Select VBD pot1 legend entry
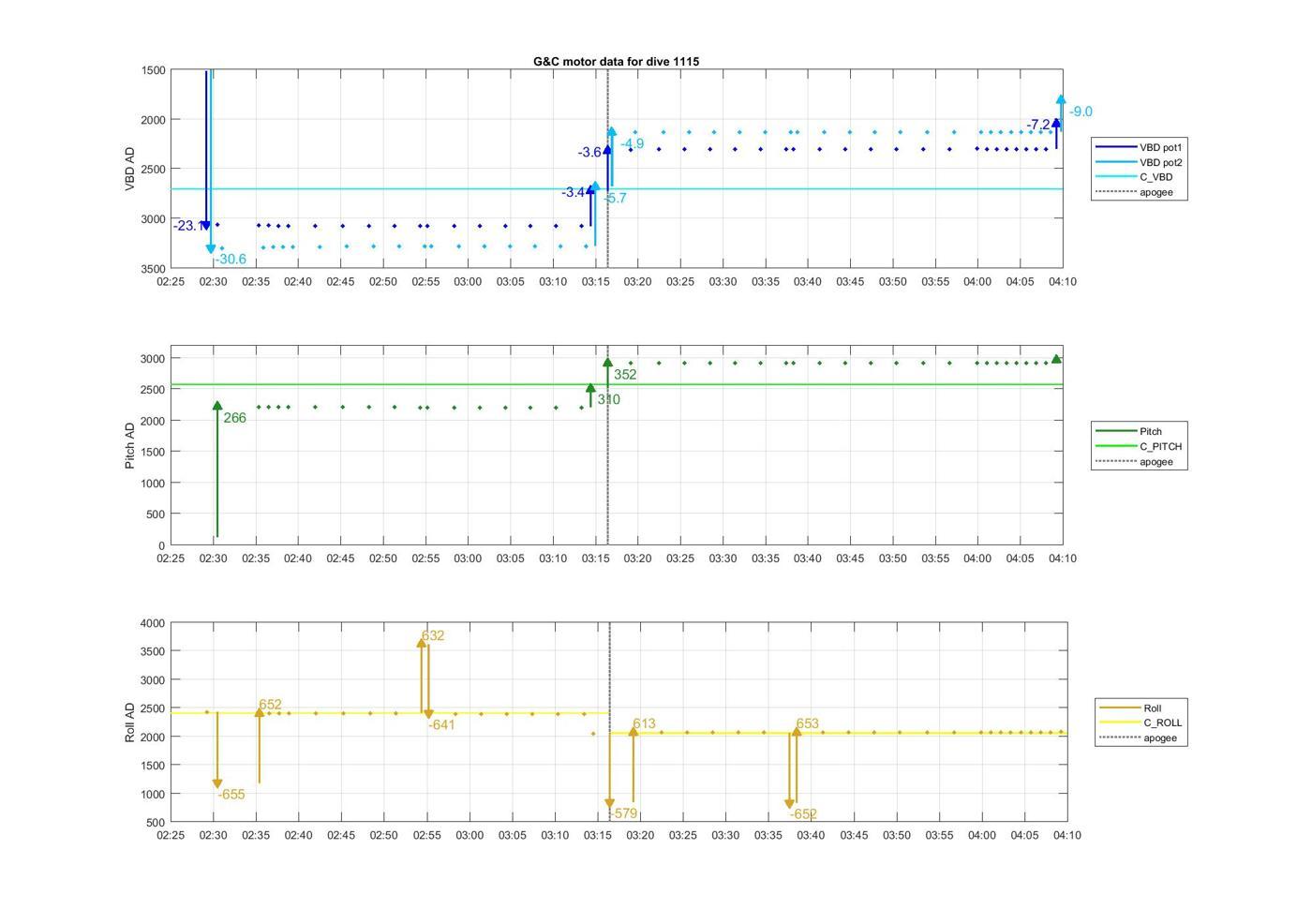Viewport: 1312px width, 924px height. click(1140, 147)
